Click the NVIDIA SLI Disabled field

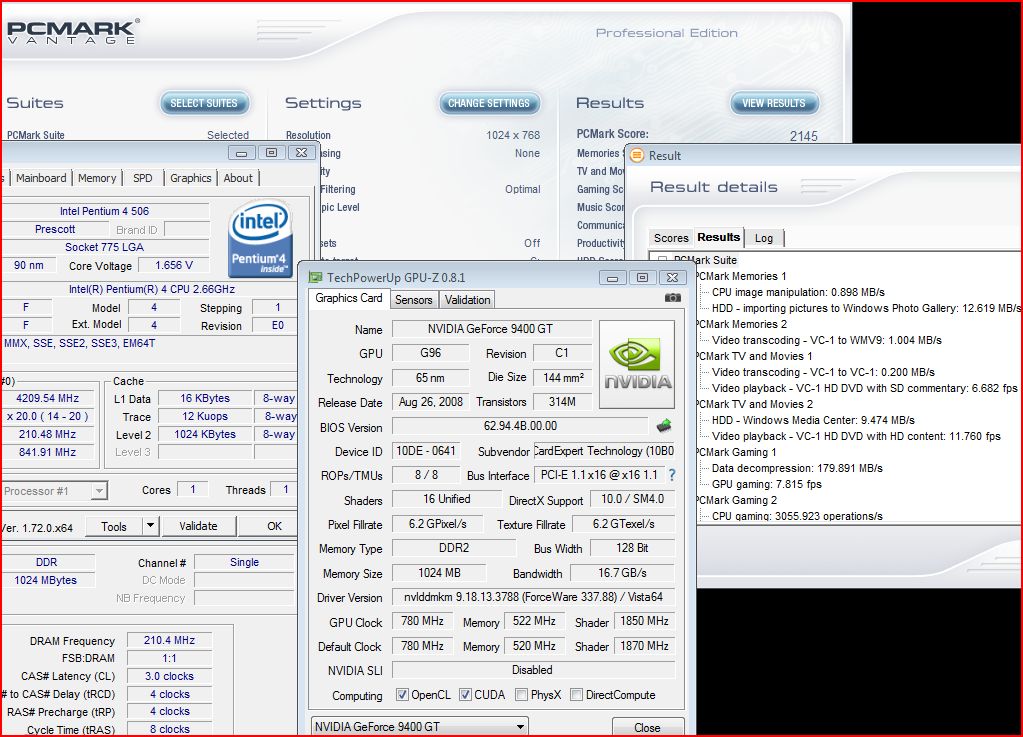pyautogui.click(x=533, y=670)
